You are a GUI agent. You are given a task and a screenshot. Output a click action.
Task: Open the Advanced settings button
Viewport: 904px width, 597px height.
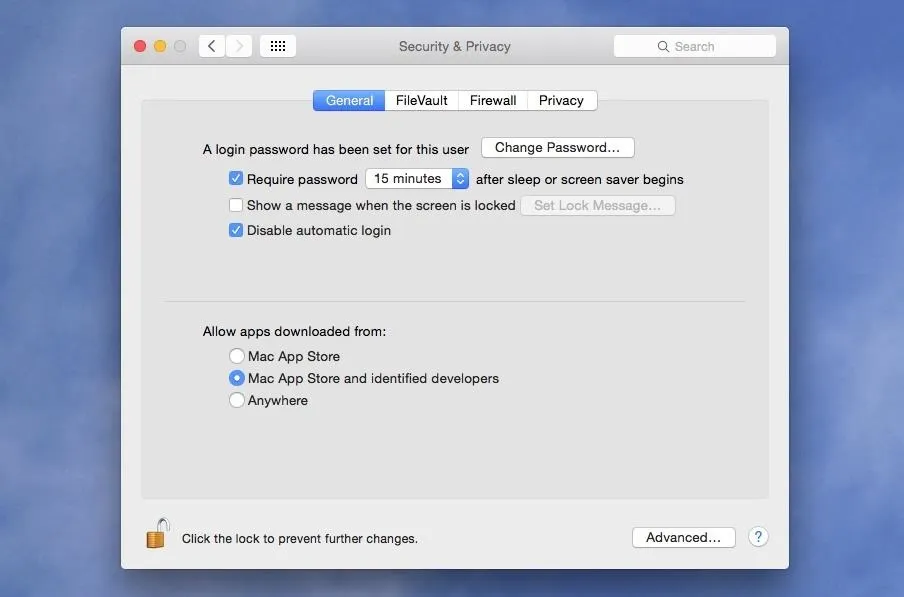click(684, 537)
